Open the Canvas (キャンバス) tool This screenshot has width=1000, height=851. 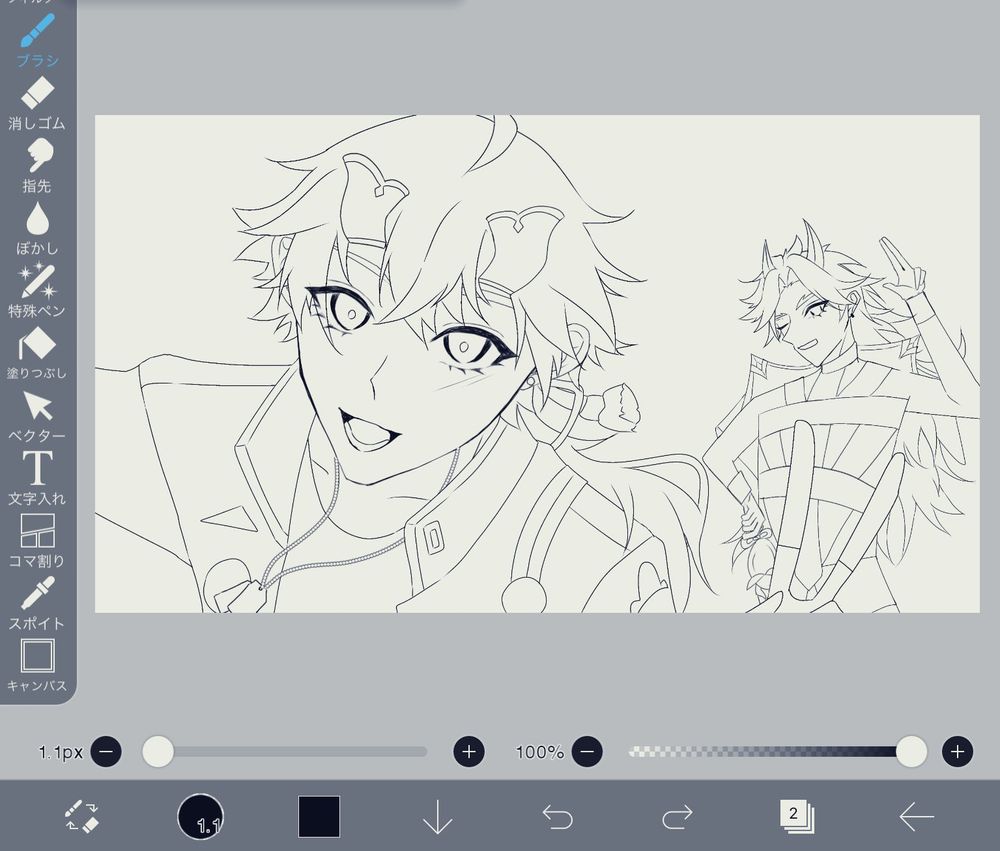(x=37, y=665)
